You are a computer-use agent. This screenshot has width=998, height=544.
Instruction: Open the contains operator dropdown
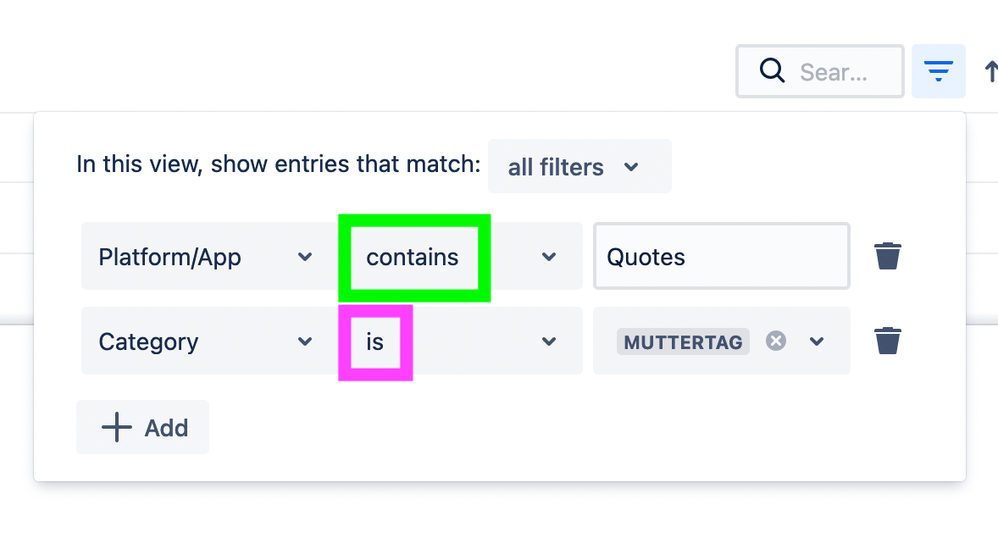coord(460,256)
